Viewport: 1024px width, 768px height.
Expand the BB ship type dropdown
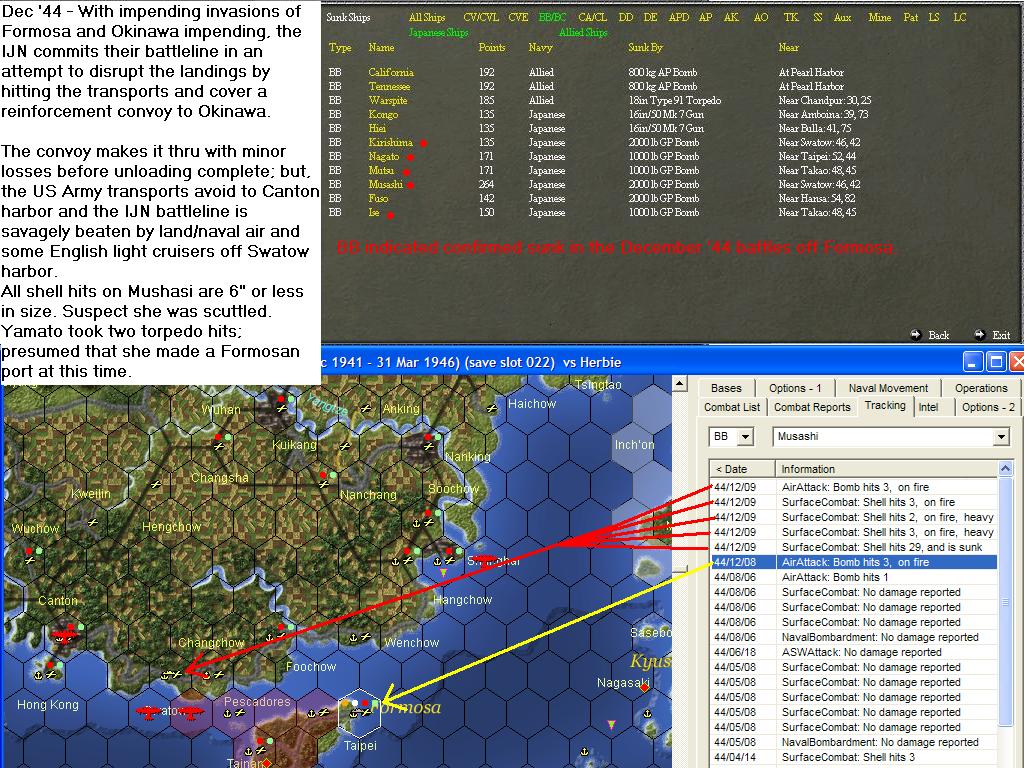pyautogui.click(x=744, y=436)
